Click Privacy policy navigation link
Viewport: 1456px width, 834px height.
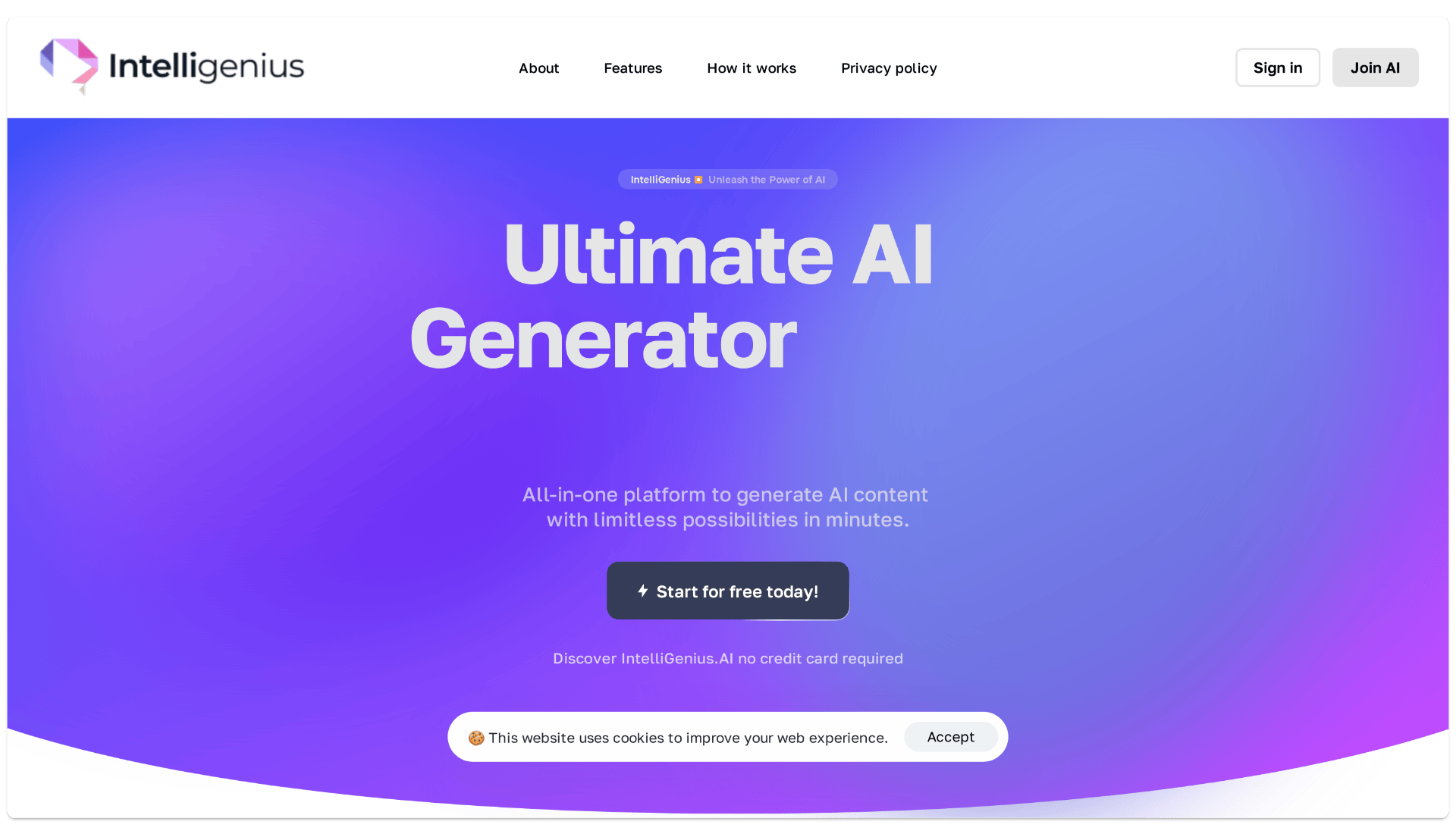[889, 67]
